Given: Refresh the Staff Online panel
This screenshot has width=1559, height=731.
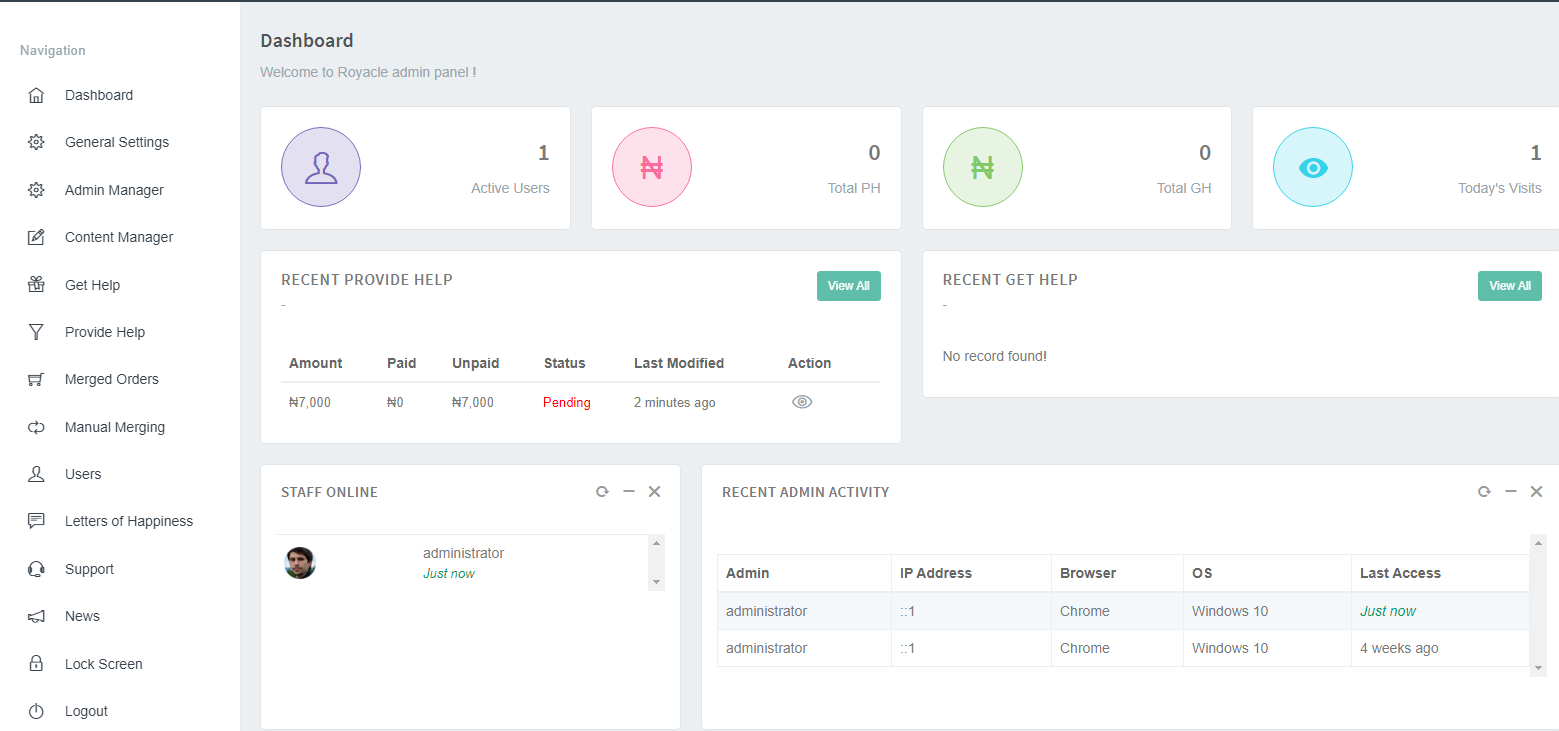Looking at the screenshot, I should [x=602, y=492].
